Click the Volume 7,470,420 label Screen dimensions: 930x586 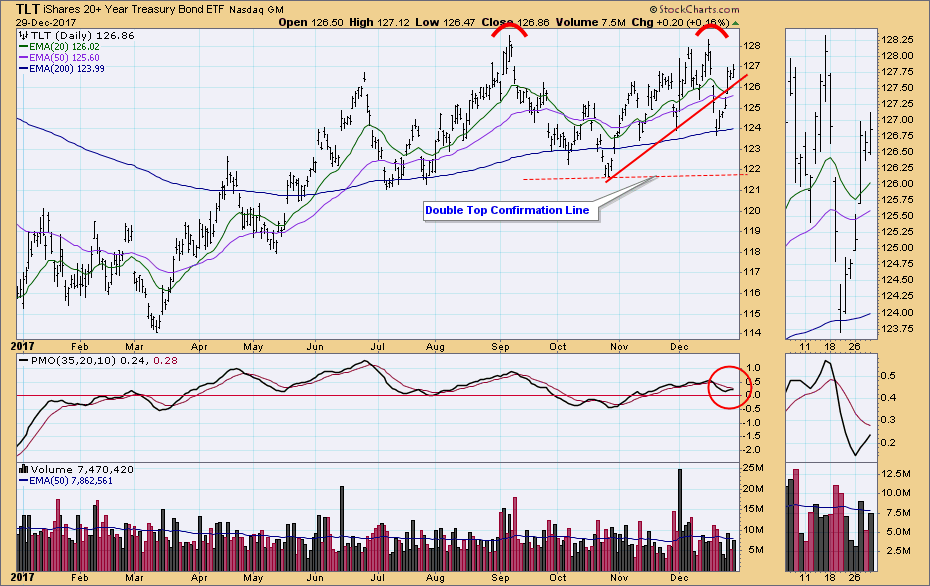pyautogui.click(x=82, y=470)
